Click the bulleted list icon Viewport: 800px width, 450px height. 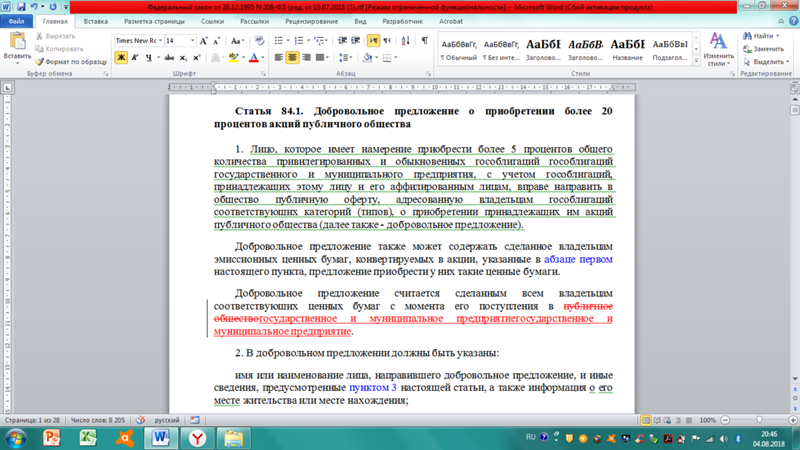tap(279, 41)
